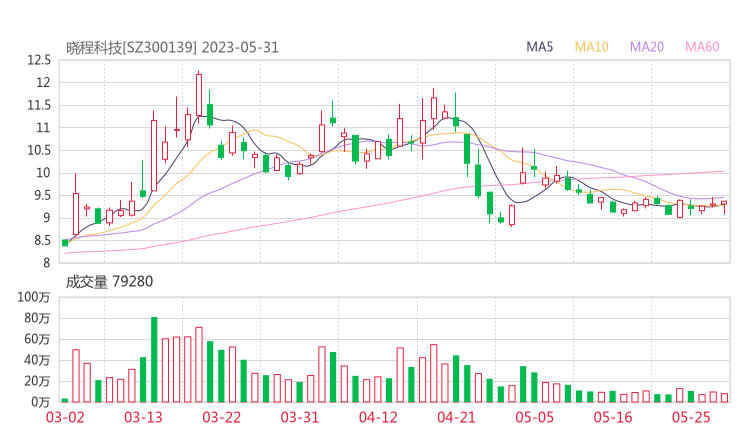Click the 100万 volume axis label
The width and height of the screenshot is (740, 440).
point(34,297)
